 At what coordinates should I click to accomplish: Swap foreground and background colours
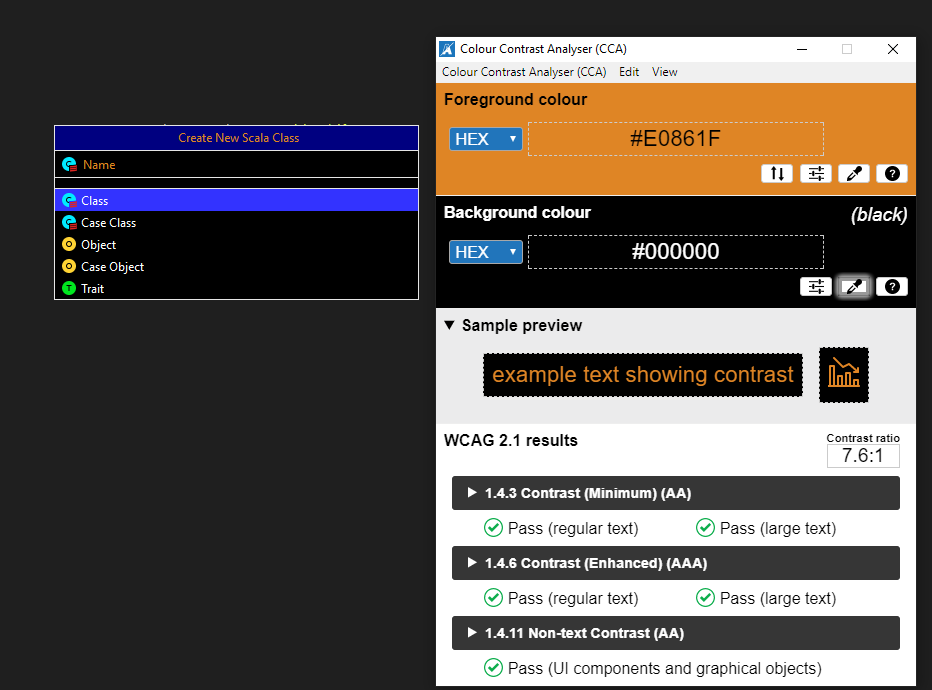pyautogui.click(x=777, y=173)
